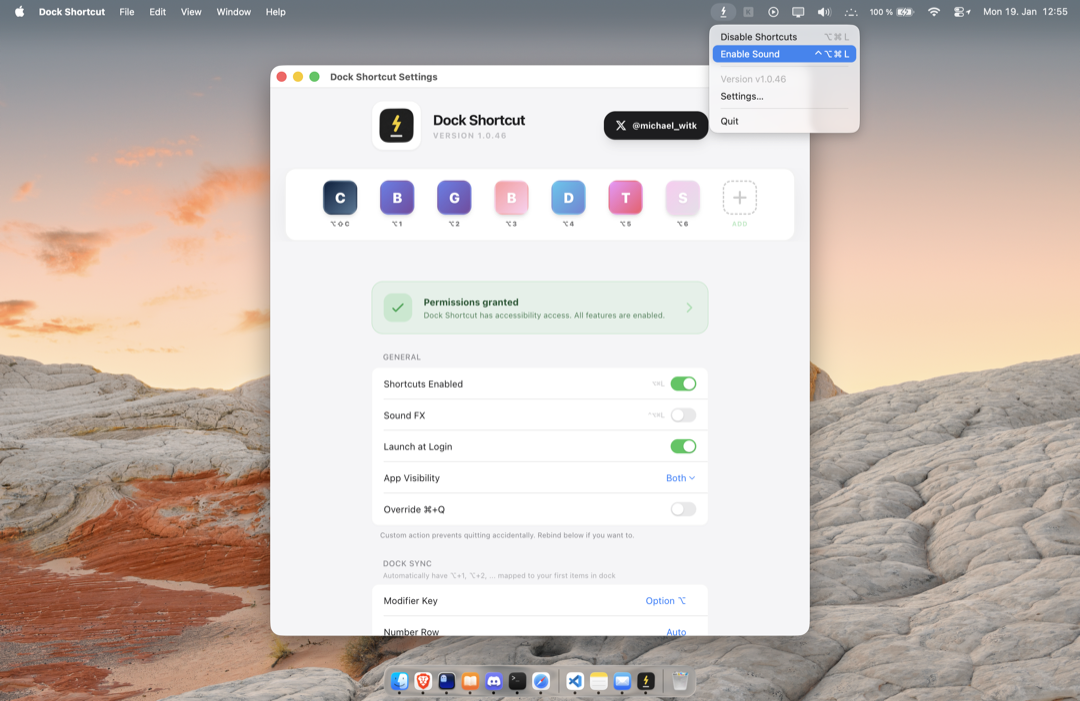The width and height of the screenshot is (1080, 701).
Task: Select the dark C shortcut icon
Action: (340, 198)
